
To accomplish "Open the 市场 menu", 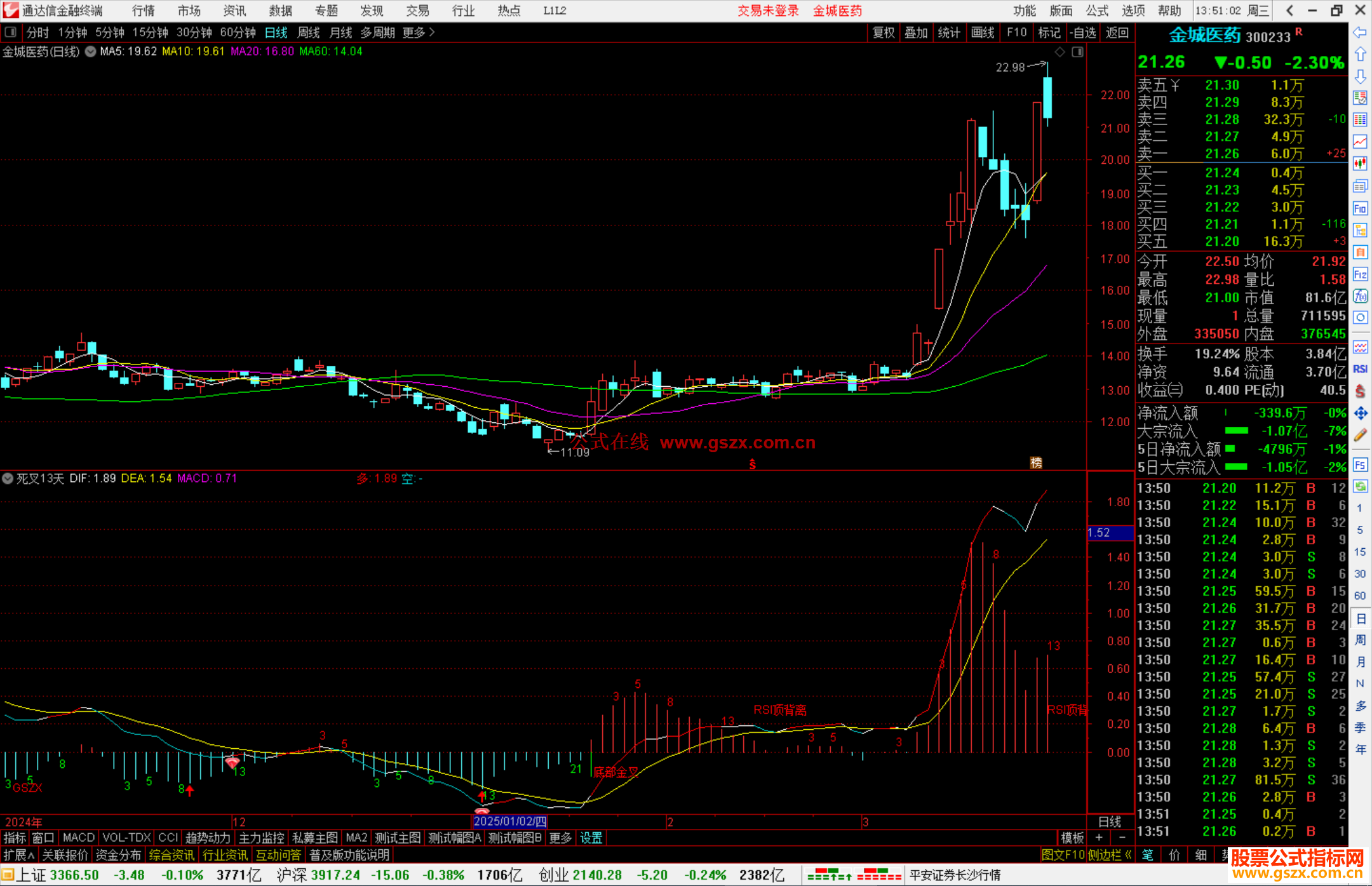I will (x=189, y=10).
